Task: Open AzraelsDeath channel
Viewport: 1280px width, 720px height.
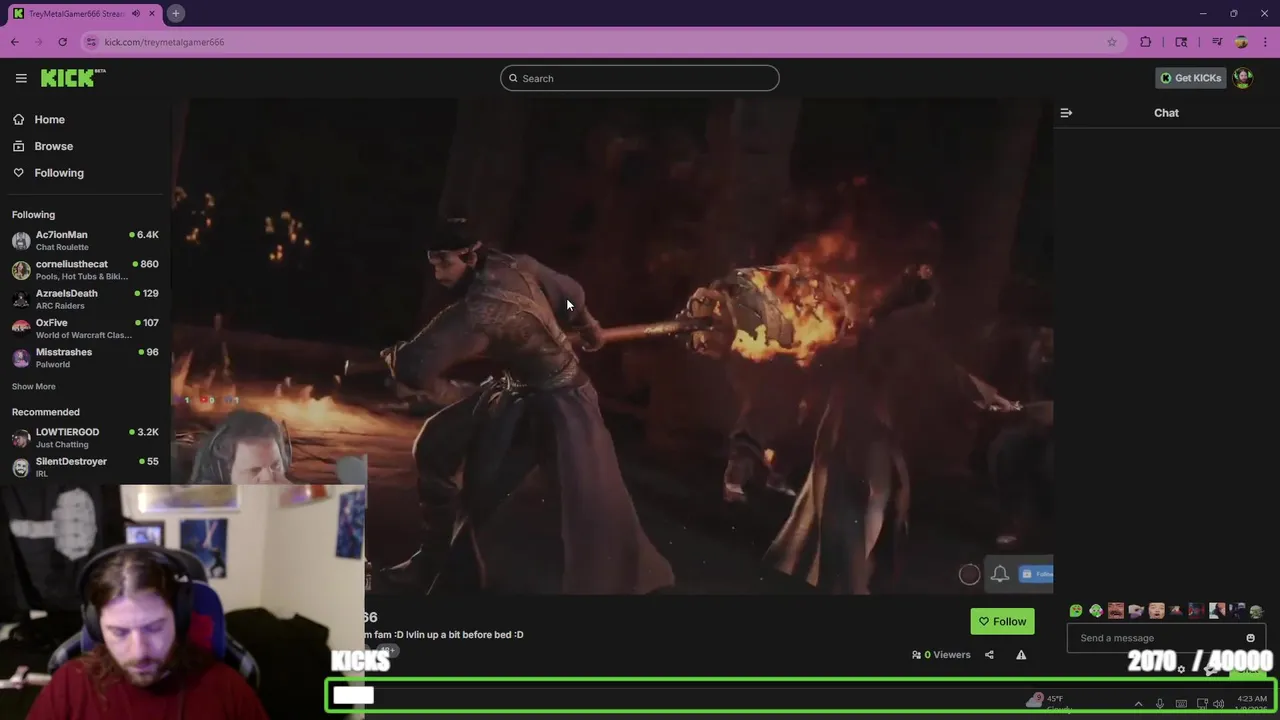Action: coord(85,299)
